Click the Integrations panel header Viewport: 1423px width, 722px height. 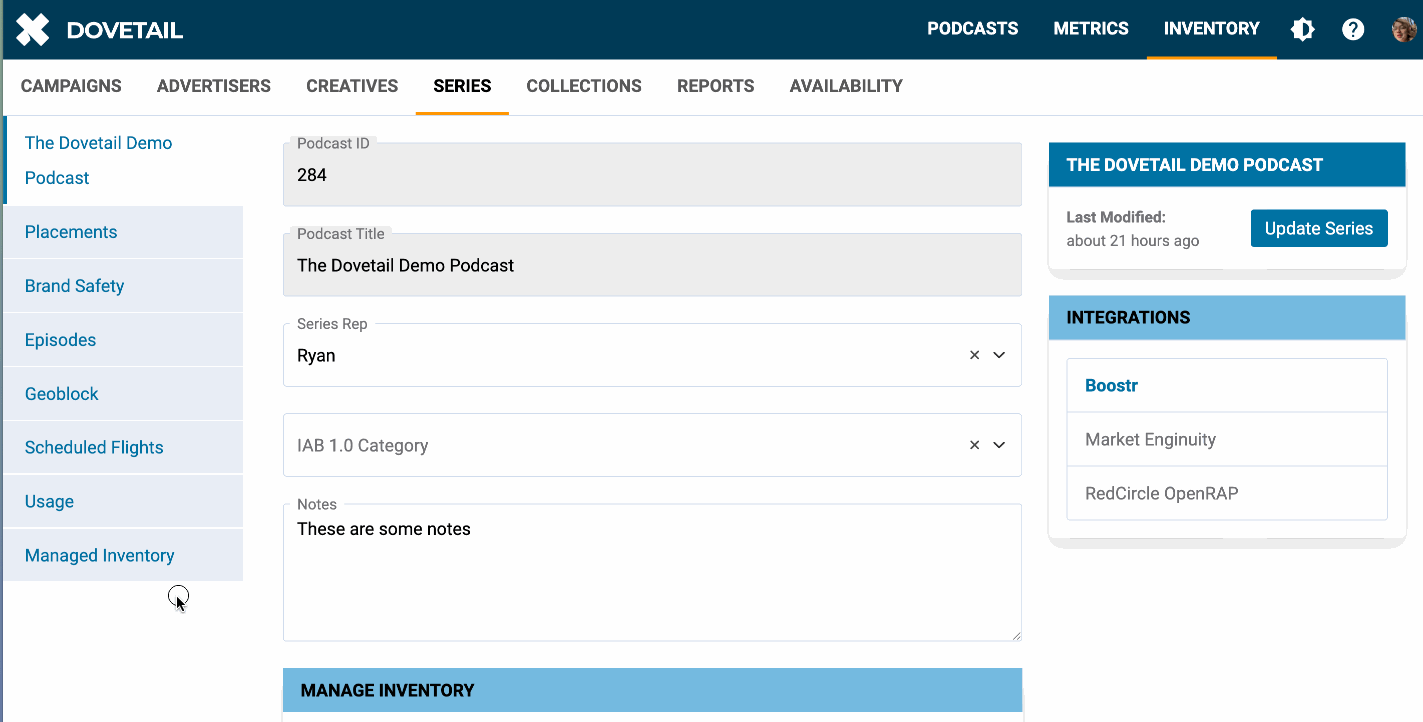click(x=1227, y=318)
